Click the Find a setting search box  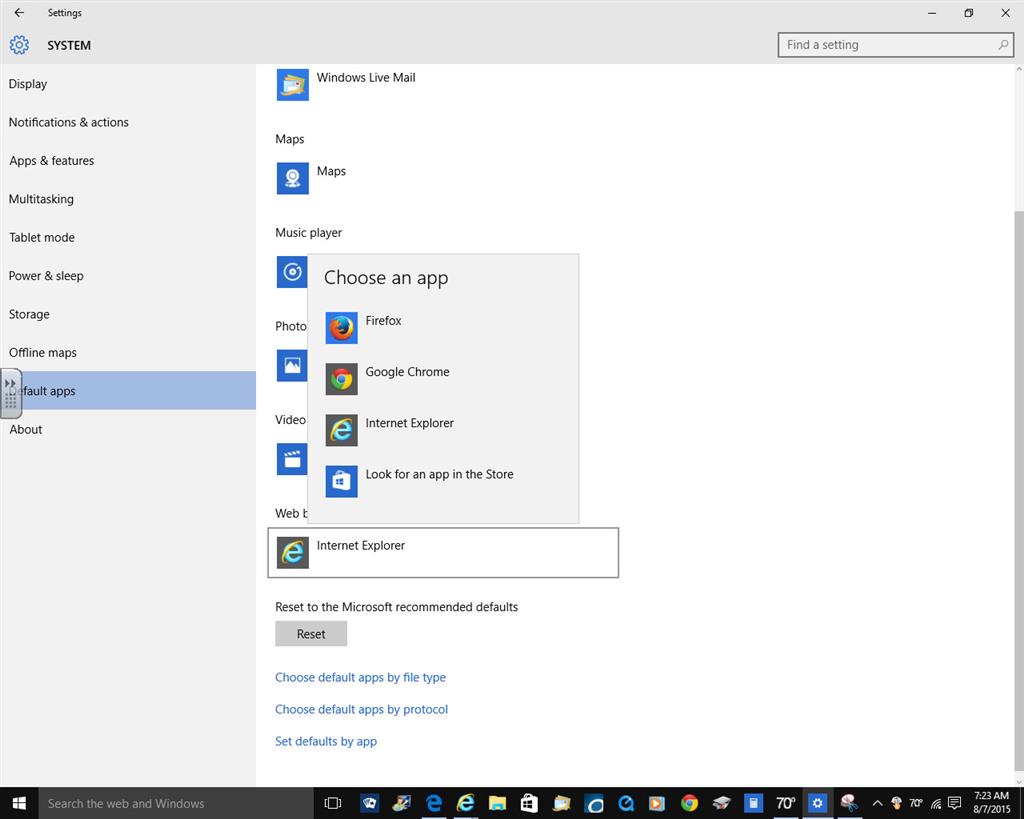(895, 45)
